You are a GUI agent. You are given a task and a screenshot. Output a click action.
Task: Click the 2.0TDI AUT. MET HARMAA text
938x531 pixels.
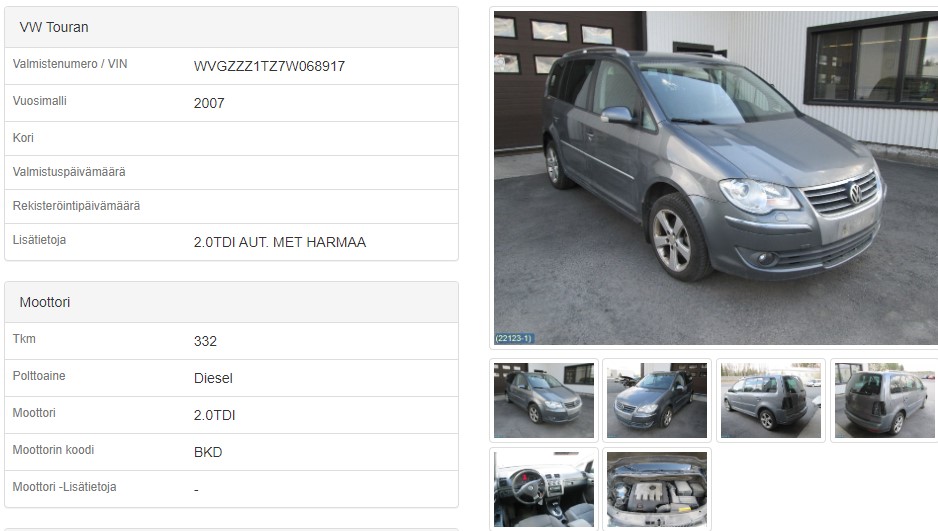point(279,242)
